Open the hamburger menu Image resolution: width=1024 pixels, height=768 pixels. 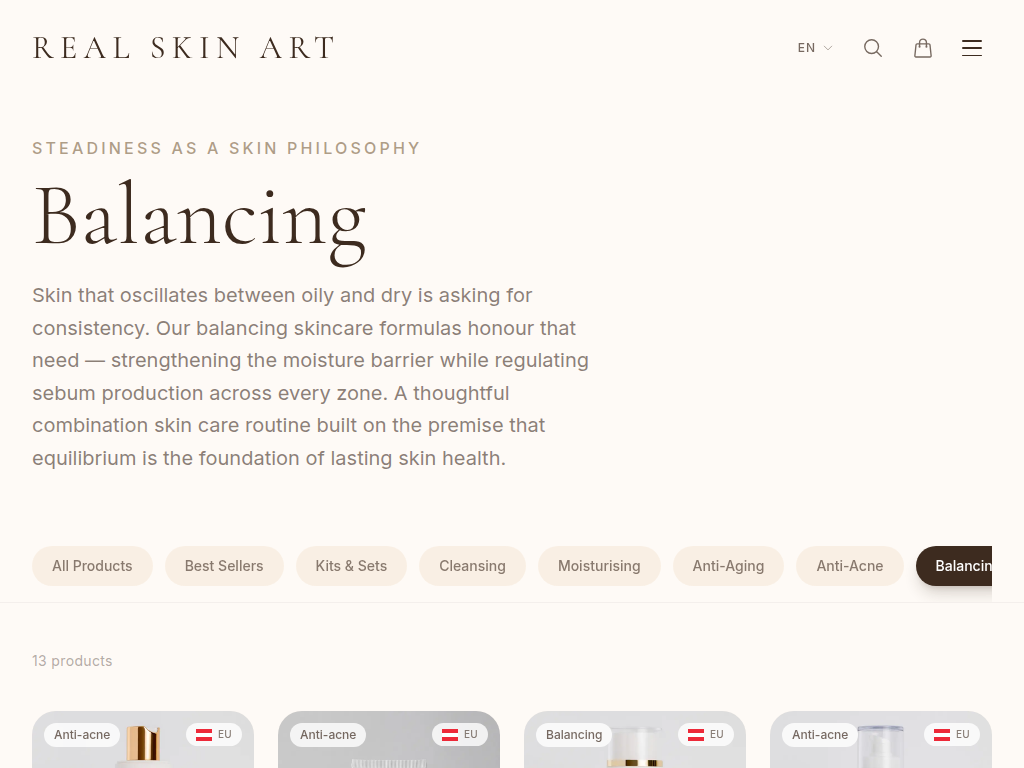click(972, 48)
